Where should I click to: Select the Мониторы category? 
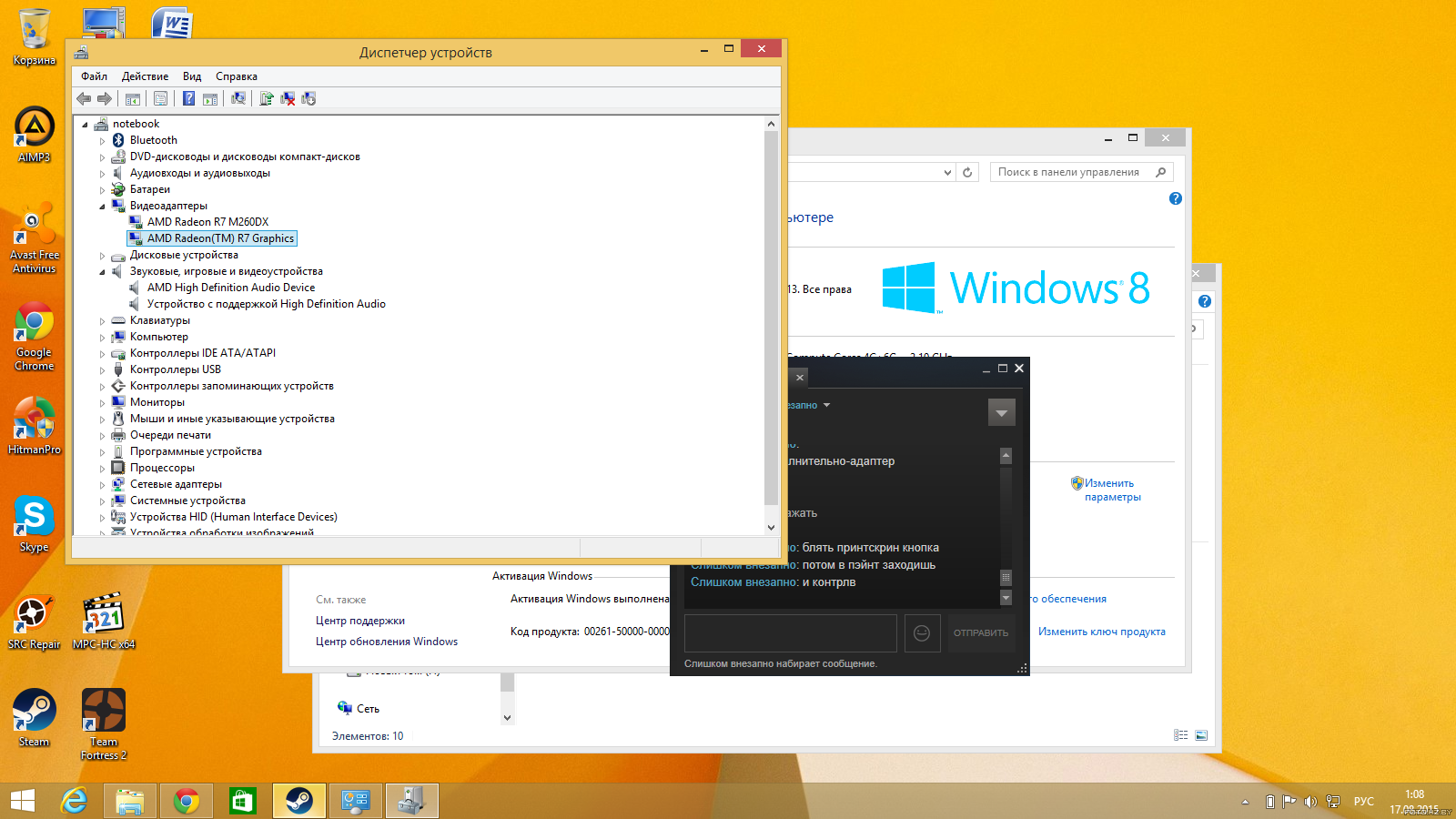pyautogui.click(x=157, y=402)
